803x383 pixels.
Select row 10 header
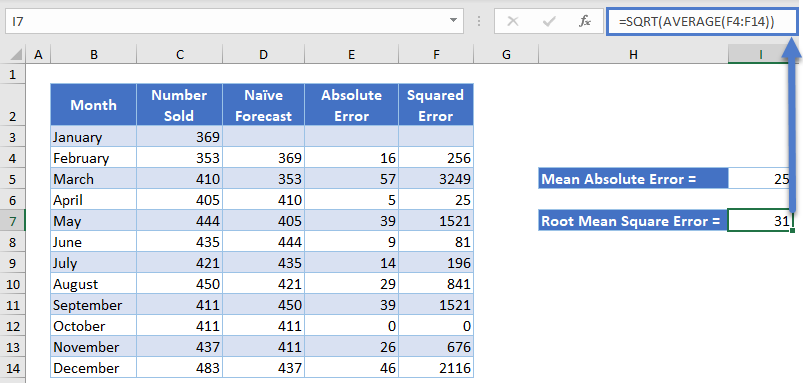(x=13, y=284)
